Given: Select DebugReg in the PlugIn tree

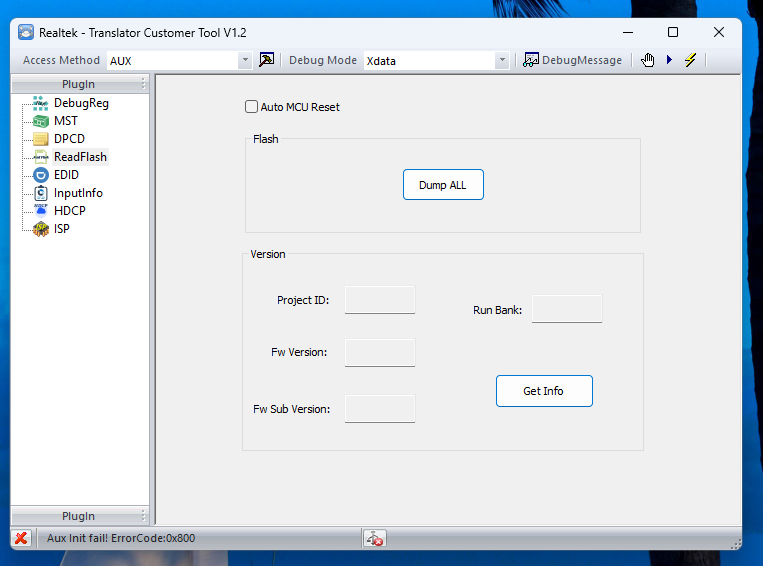Looking at the screenshot, I should (81, 103).
